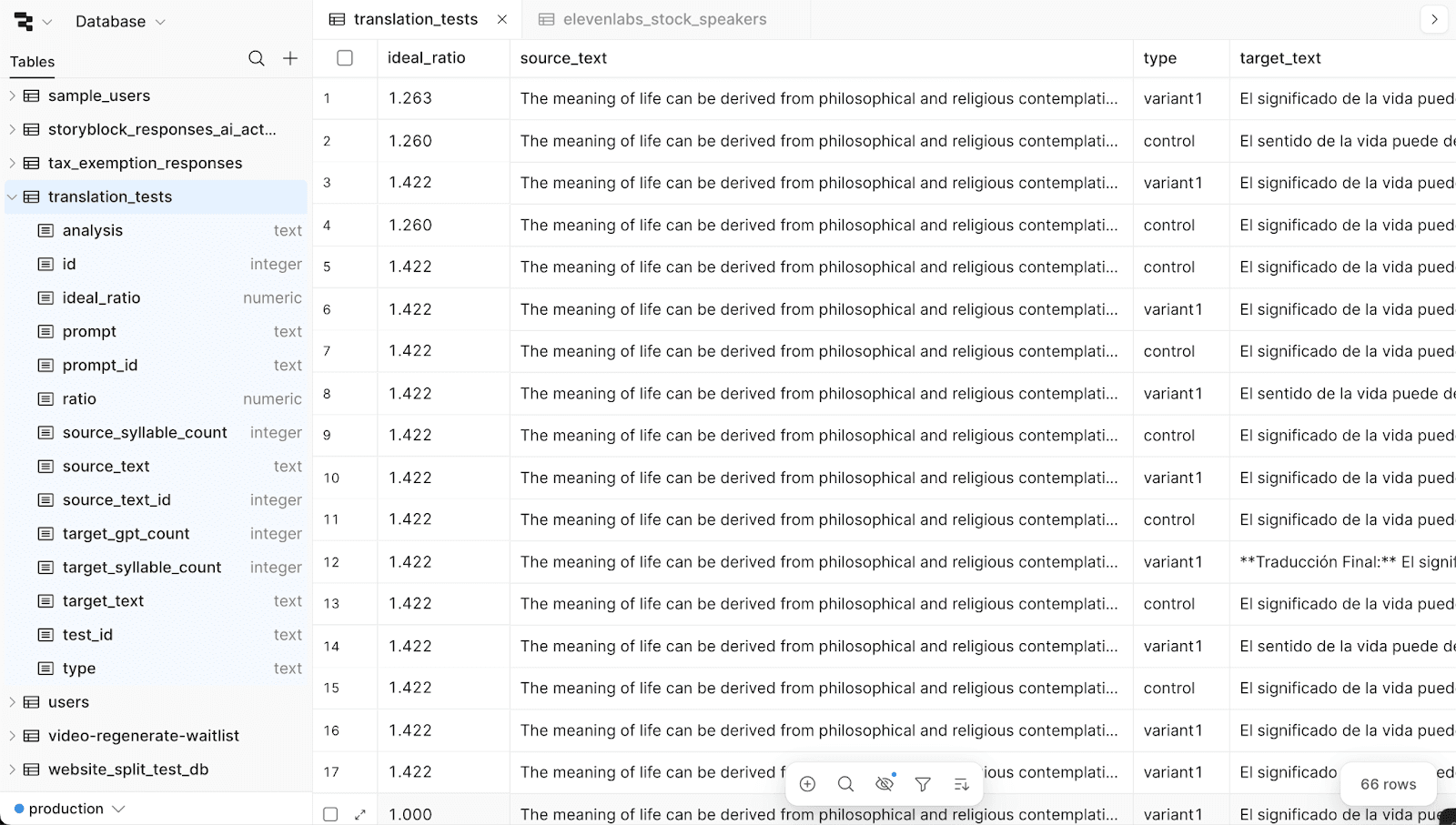Close the translation_tests tab
Image resolution: width=1456 pixels, height=825 pixels.
point(502,18)
